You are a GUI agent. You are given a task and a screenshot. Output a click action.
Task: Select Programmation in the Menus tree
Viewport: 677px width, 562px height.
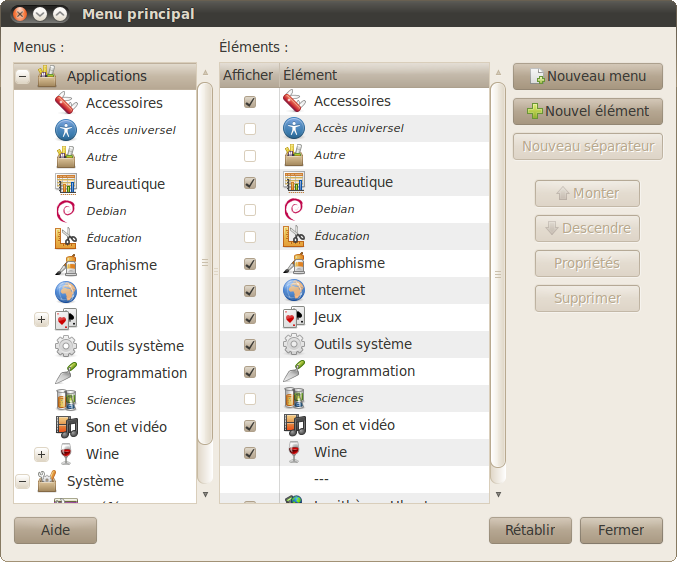click(136, 373)
